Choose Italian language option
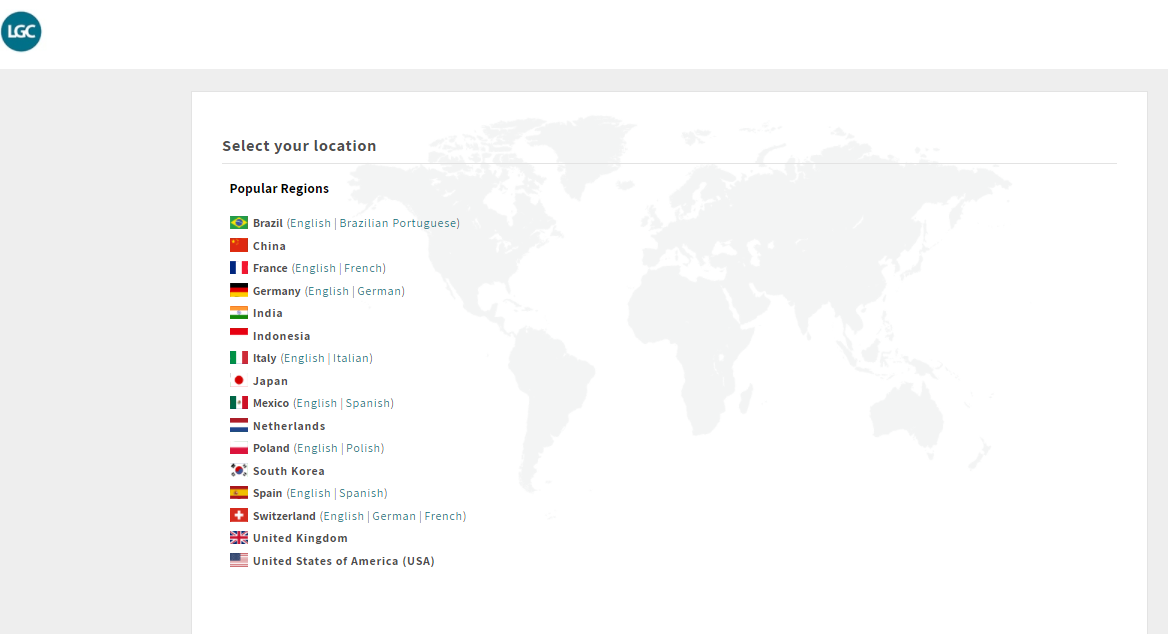Image resolution: width=1168 pixels, height=634 pixels. coord(351,358)
